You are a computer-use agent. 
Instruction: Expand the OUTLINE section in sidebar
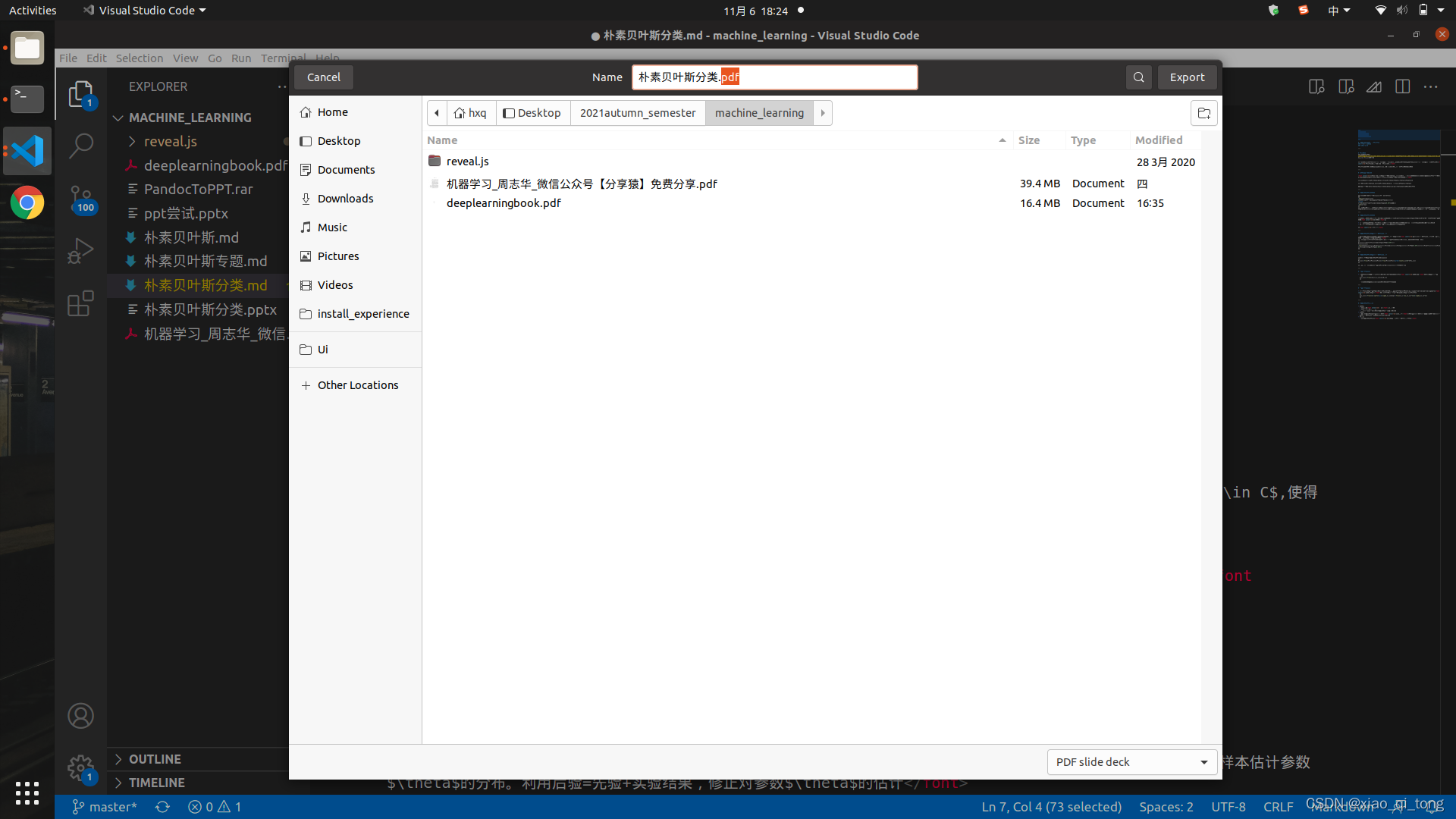(x=155, y=758)
